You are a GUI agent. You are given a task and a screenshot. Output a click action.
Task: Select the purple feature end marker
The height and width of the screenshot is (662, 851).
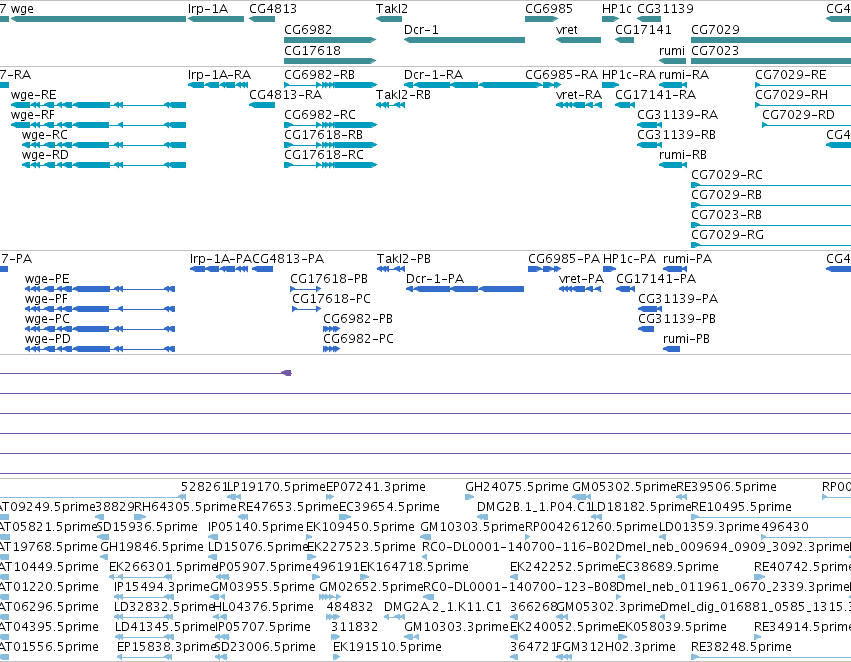[x=287, y=373]
